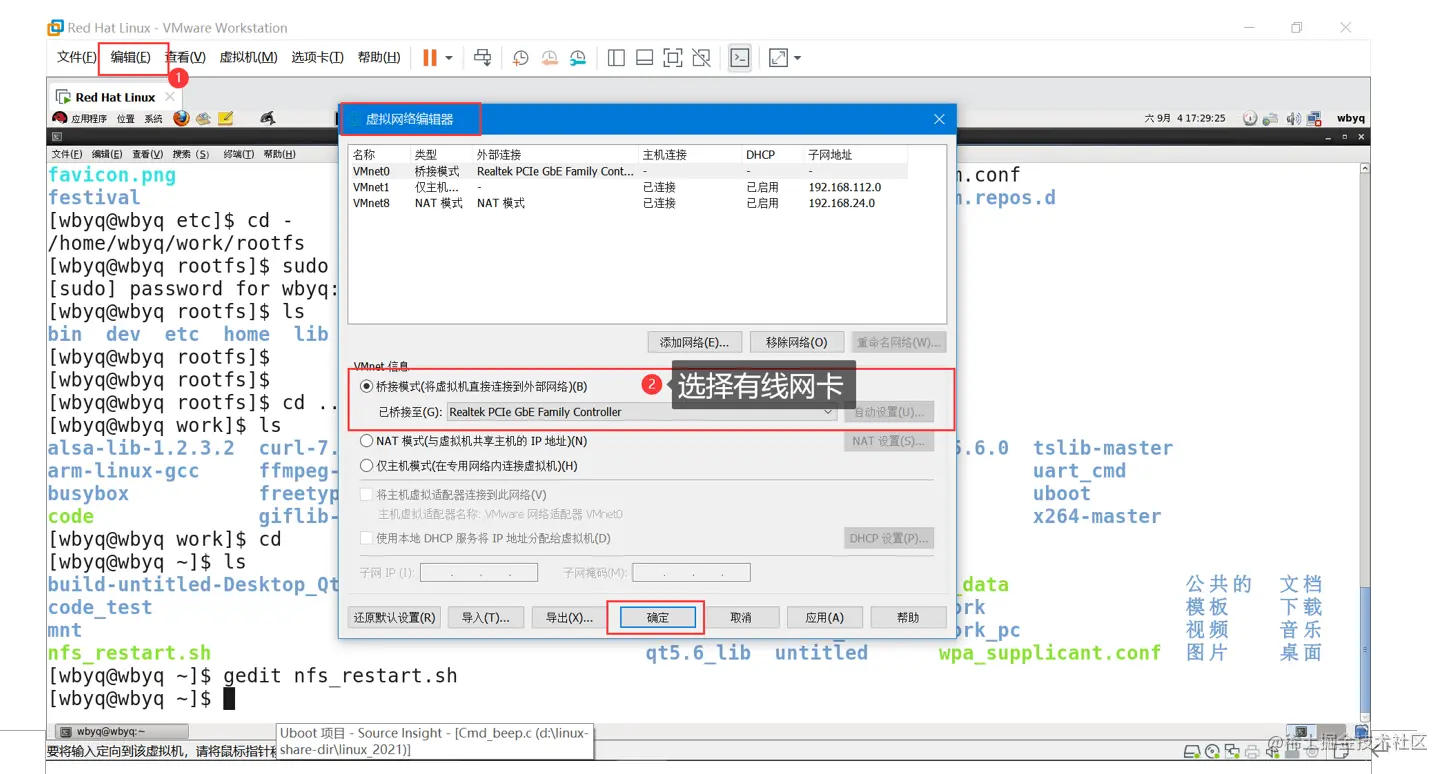
Task: Click the orange pause VM icon
Action: coord(430,58)
